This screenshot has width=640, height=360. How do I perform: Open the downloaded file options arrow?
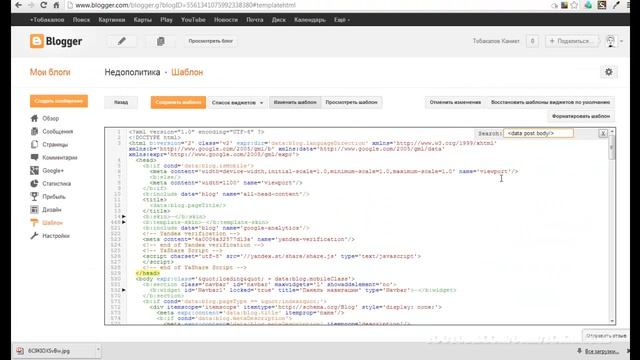(x=98, y=350)
